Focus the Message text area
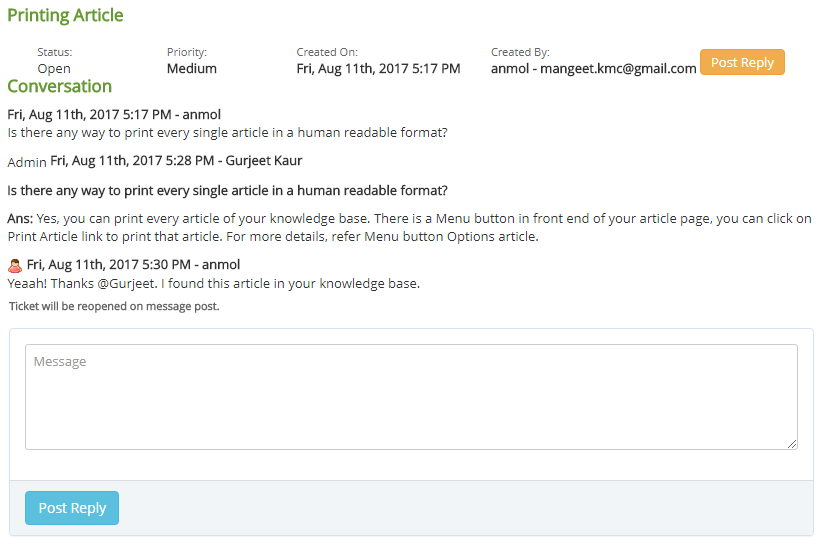The height and width of the screenshot is (545, 825). (410, 397)
